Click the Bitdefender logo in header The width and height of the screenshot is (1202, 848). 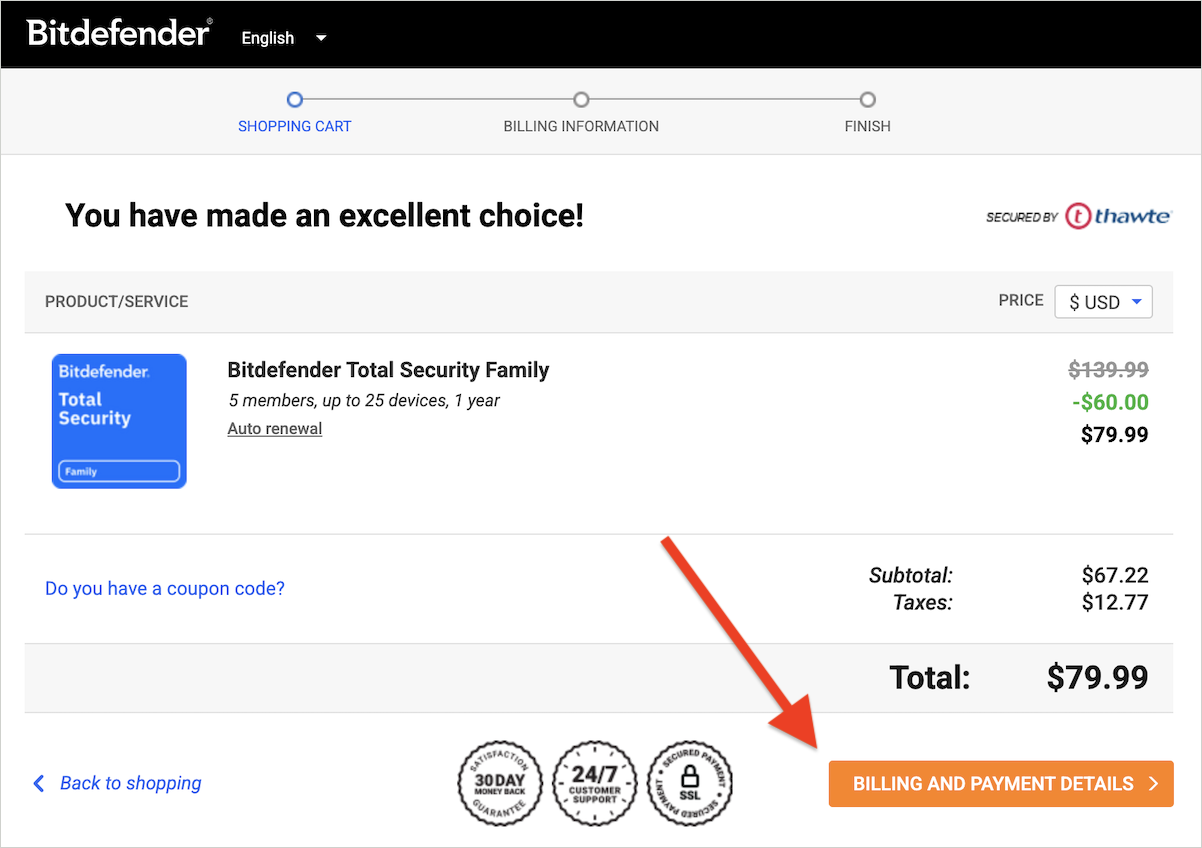(x=119, y=33)
